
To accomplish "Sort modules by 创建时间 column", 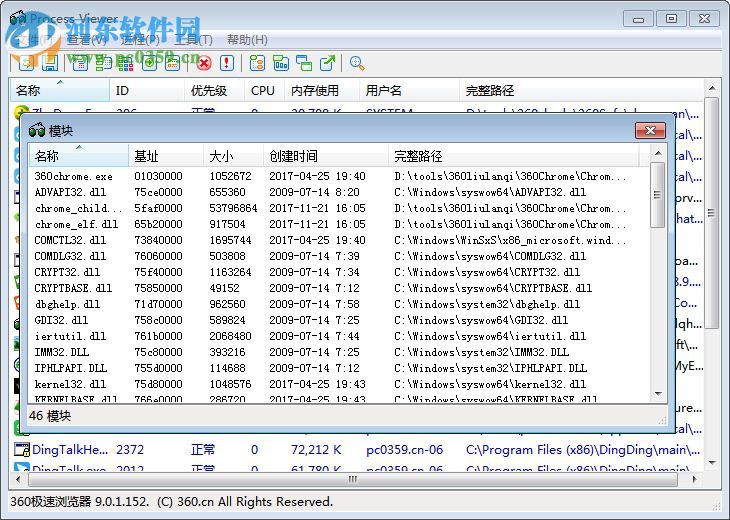I will [326, 155].
